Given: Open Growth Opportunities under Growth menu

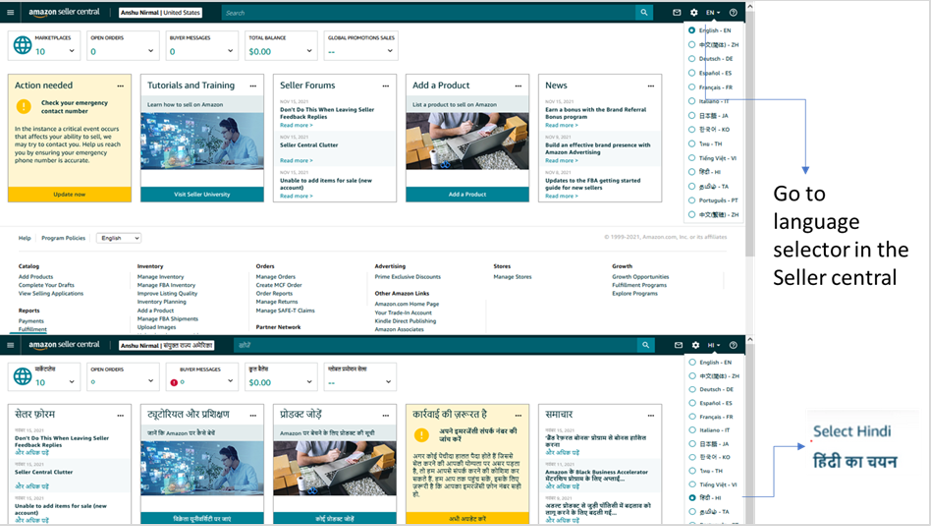Looking at the screenshot, I should [x=640, y=277].
